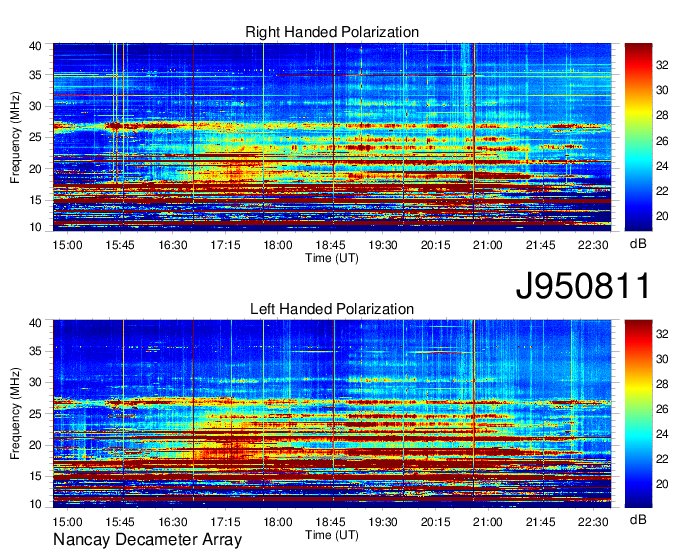Click the Left Handed Polarization title
Viewport: 680px width, 552px height.
tap(332, 309)
